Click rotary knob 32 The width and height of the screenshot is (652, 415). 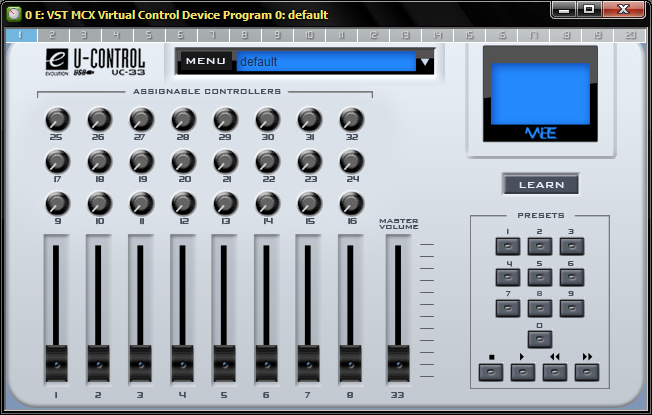click(352, 119)
